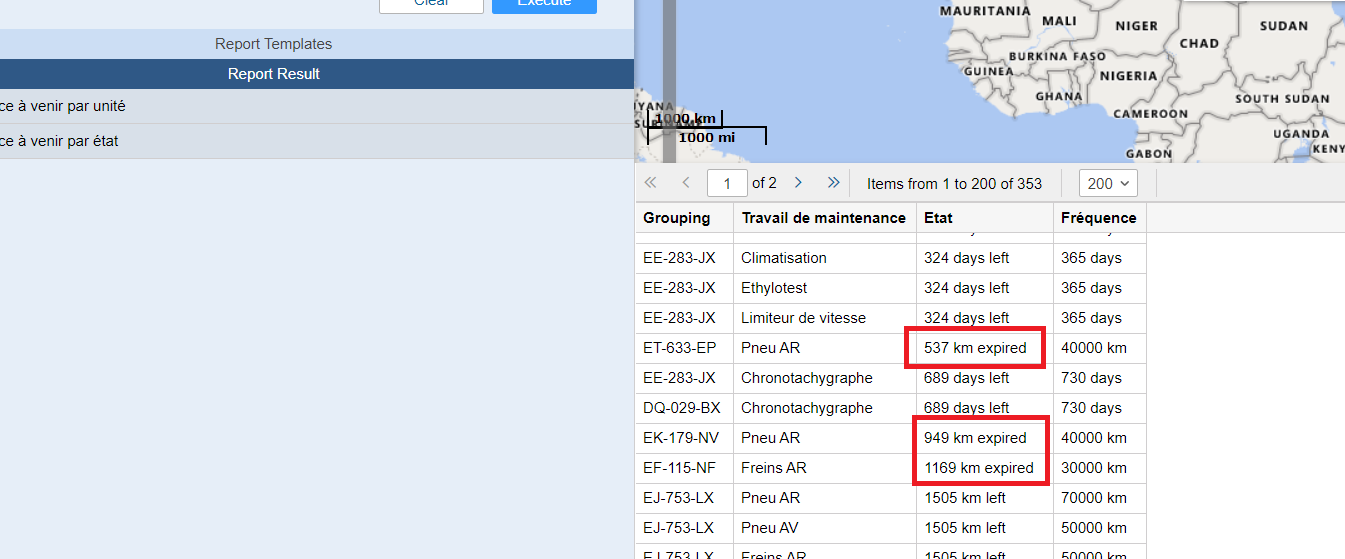The height and width of the screenshot is (559, 1345).
Task: Go to the first page of results
Action: tap(651, 183)
